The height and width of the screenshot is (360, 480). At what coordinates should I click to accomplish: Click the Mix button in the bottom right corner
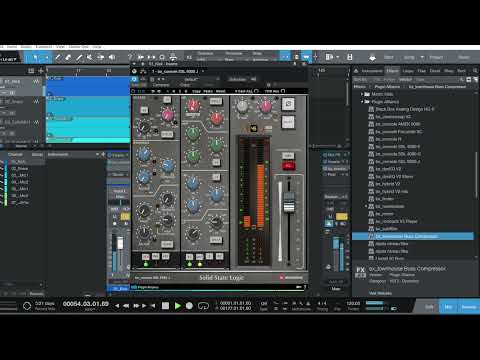448,307
